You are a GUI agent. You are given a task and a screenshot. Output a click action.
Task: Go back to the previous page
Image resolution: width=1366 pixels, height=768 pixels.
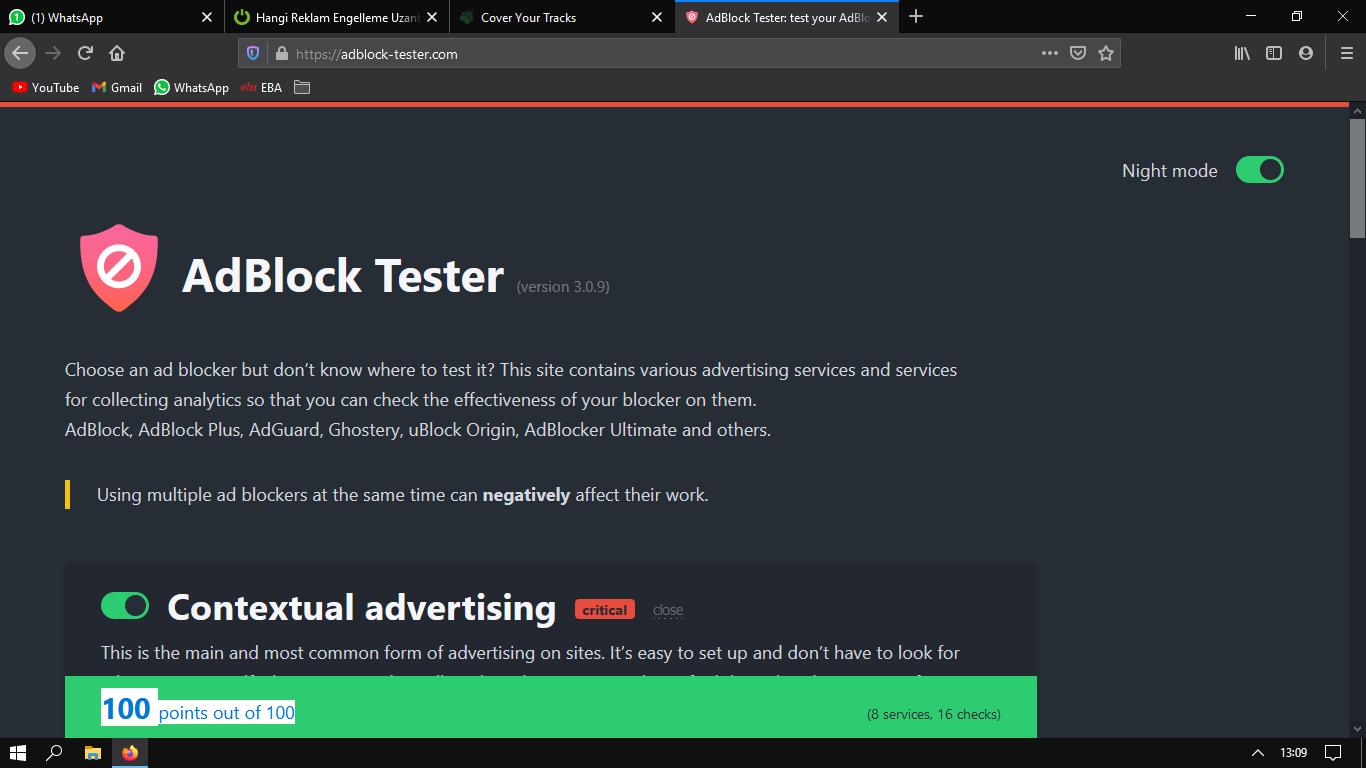click(20, 53)
